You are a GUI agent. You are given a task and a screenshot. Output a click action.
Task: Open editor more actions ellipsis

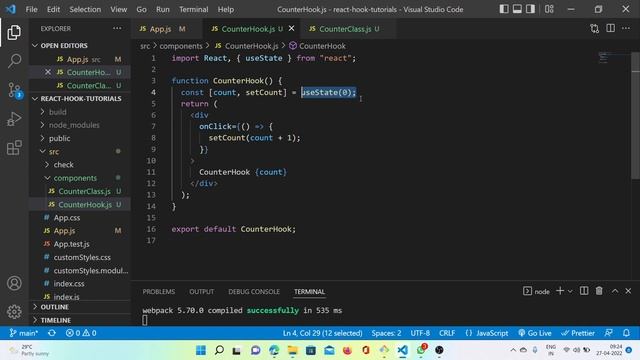point(626,29)
